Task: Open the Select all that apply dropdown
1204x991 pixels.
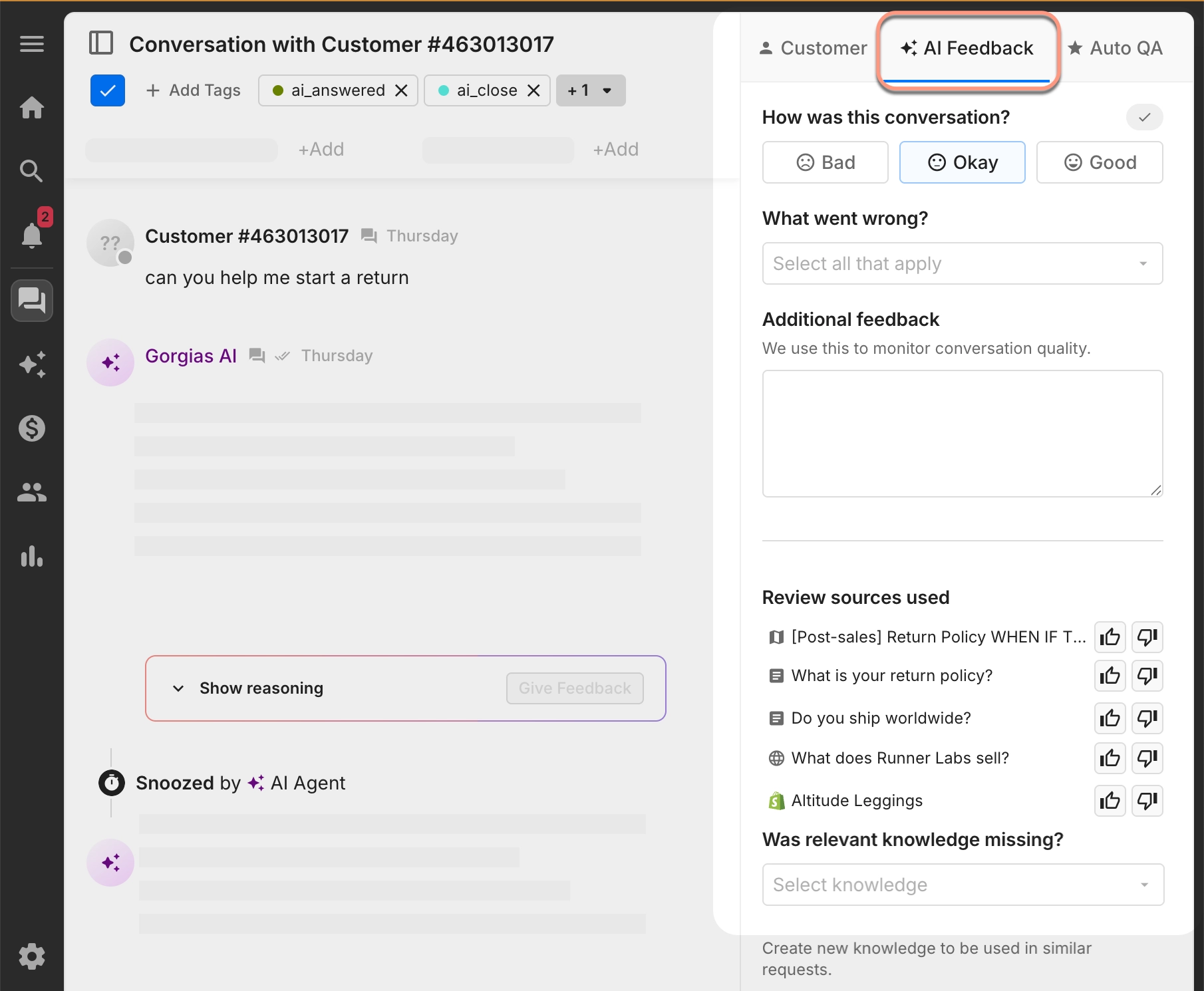Action: click(x=962, y=263)
